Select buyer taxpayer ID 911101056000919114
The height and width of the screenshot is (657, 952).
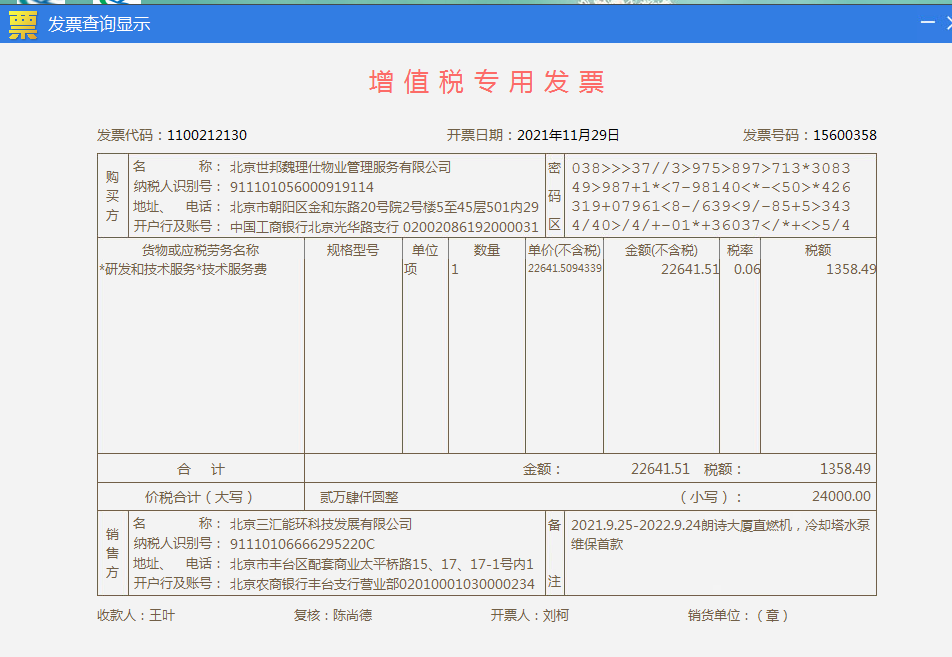pyautogui.click(x=302, y=187)
